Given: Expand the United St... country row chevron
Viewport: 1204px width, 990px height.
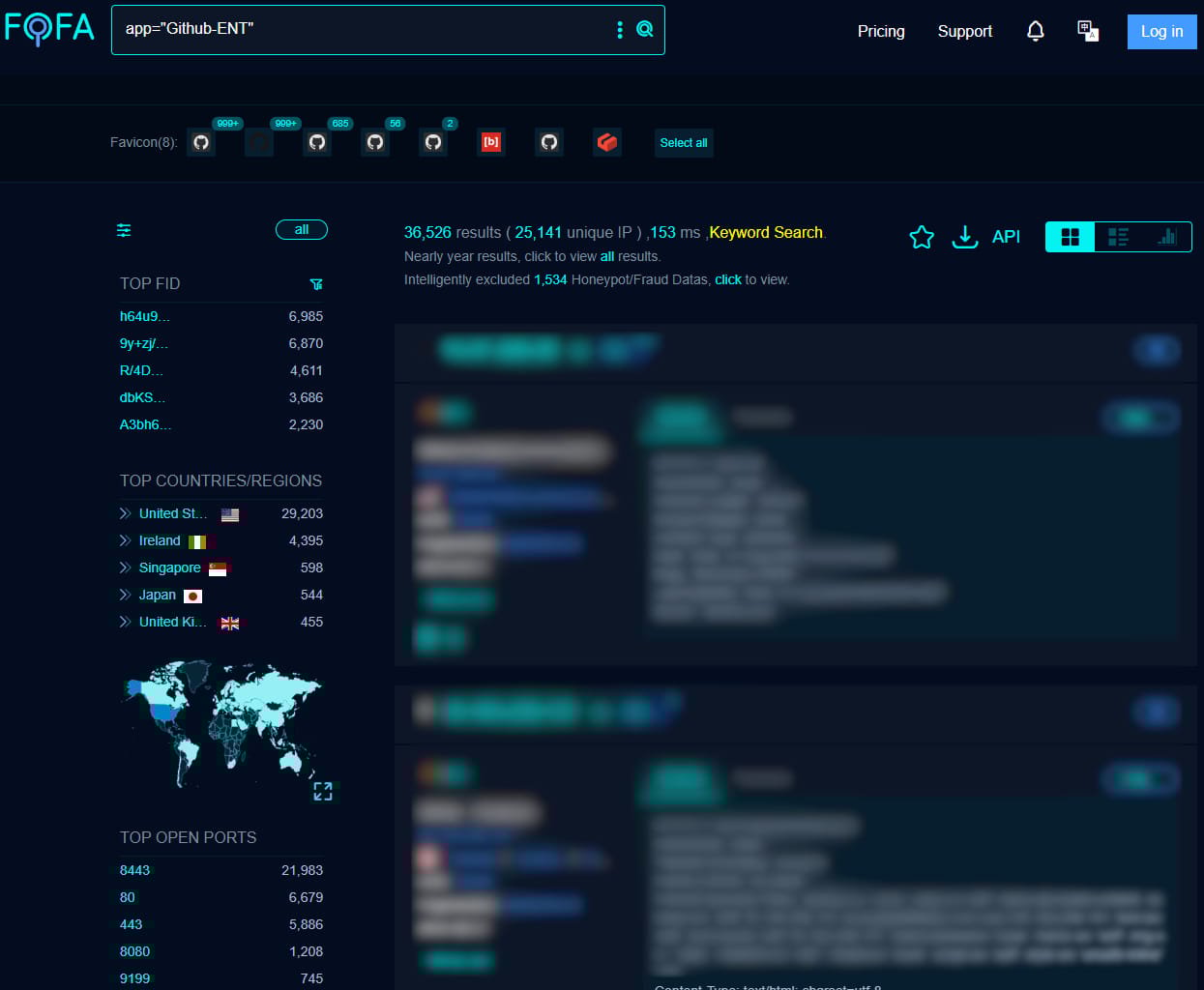Looking at the screenshot, I should click(x=125, y=513).
